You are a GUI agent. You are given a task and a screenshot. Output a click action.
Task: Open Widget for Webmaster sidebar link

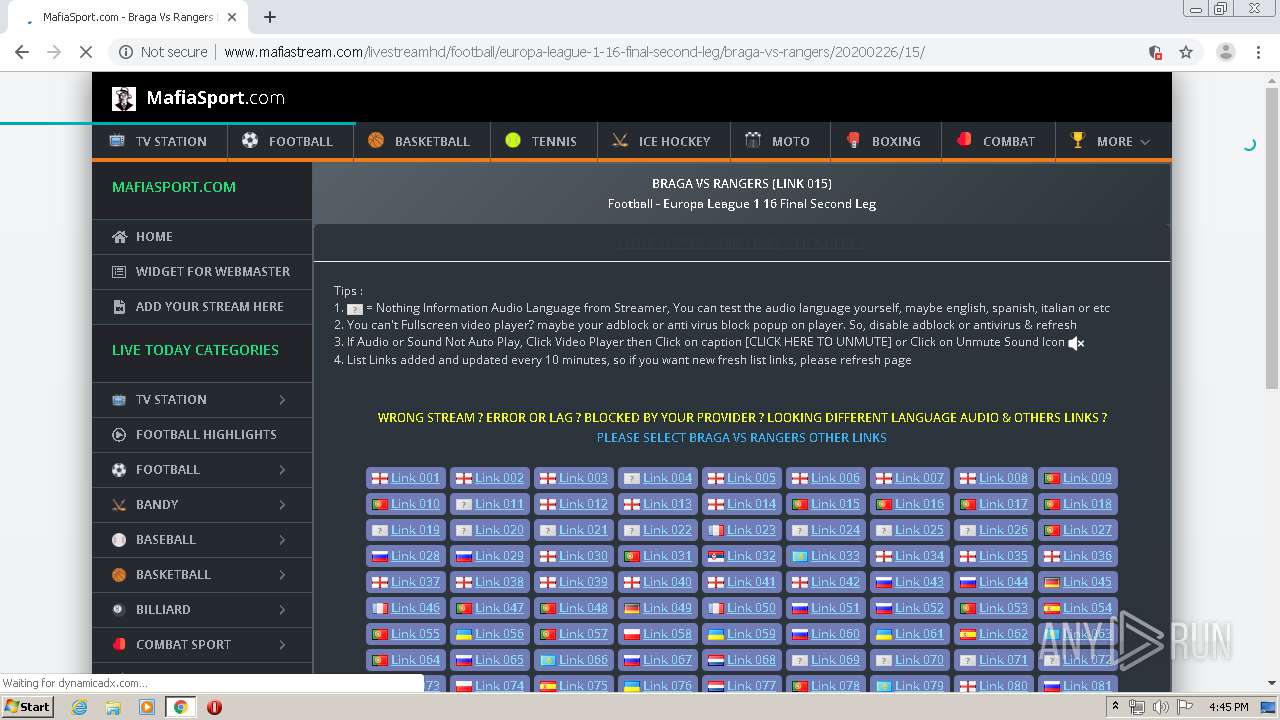(202, 272)
